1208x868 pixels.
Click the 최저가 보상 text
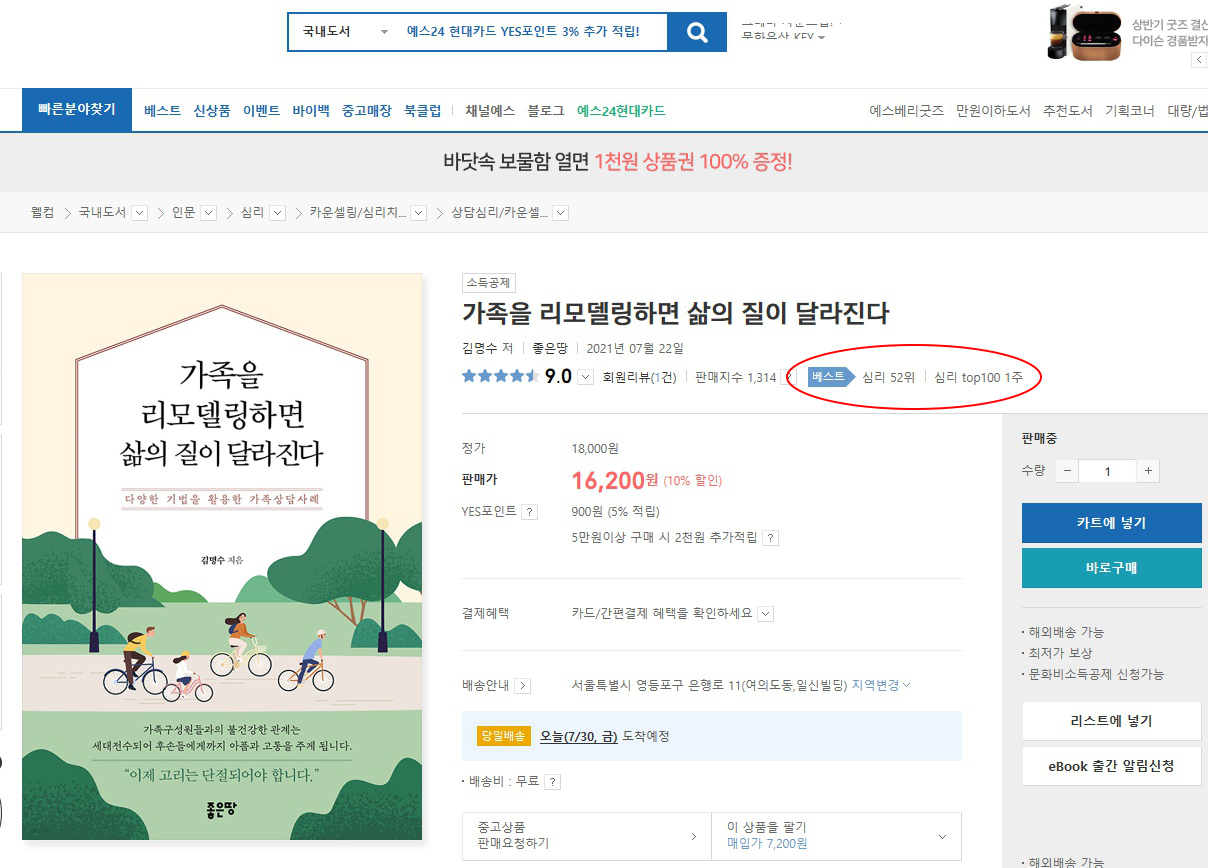tap(1061, 653)
